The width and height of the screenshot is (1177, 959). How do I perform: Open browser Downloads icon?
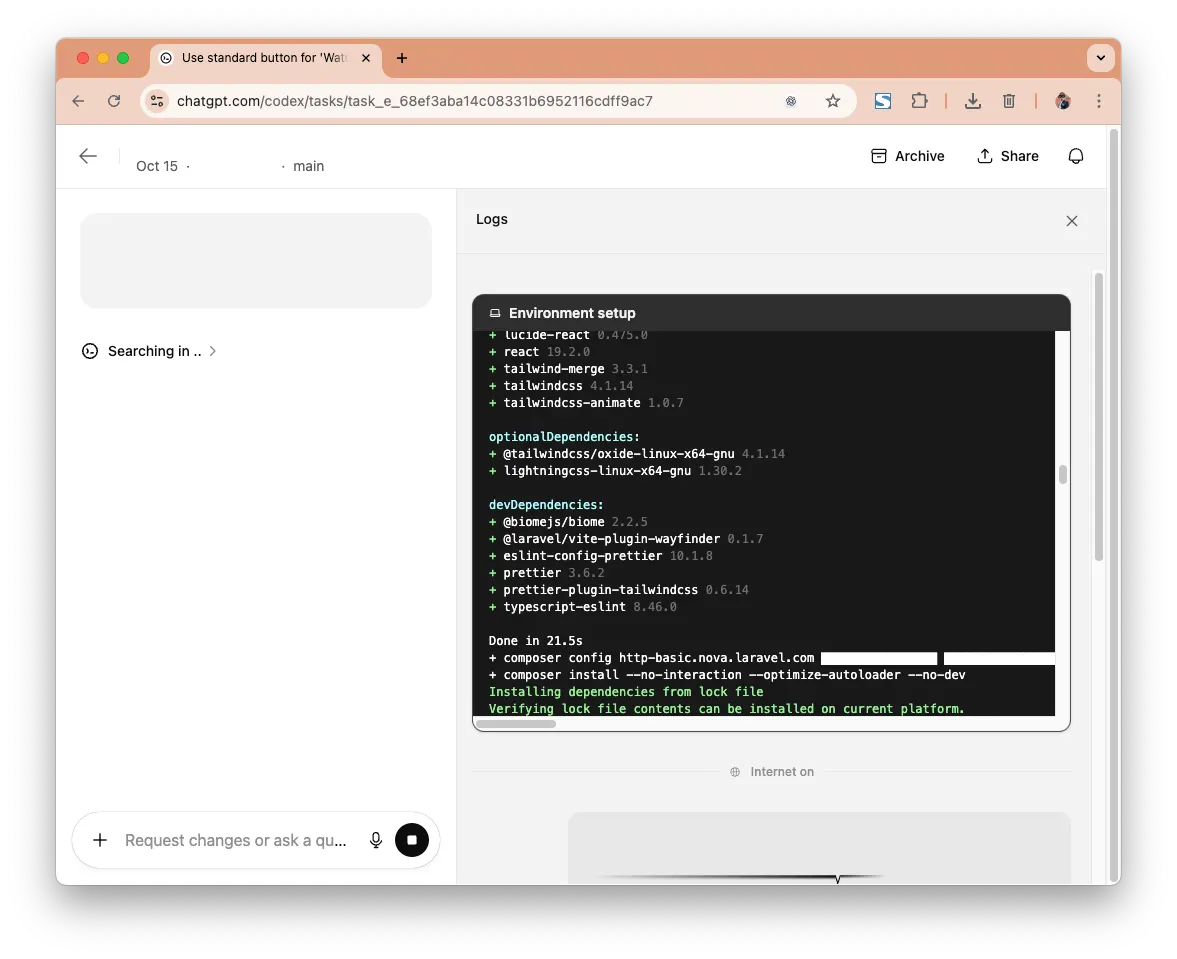pyautogui.click(x=972, y=101)
